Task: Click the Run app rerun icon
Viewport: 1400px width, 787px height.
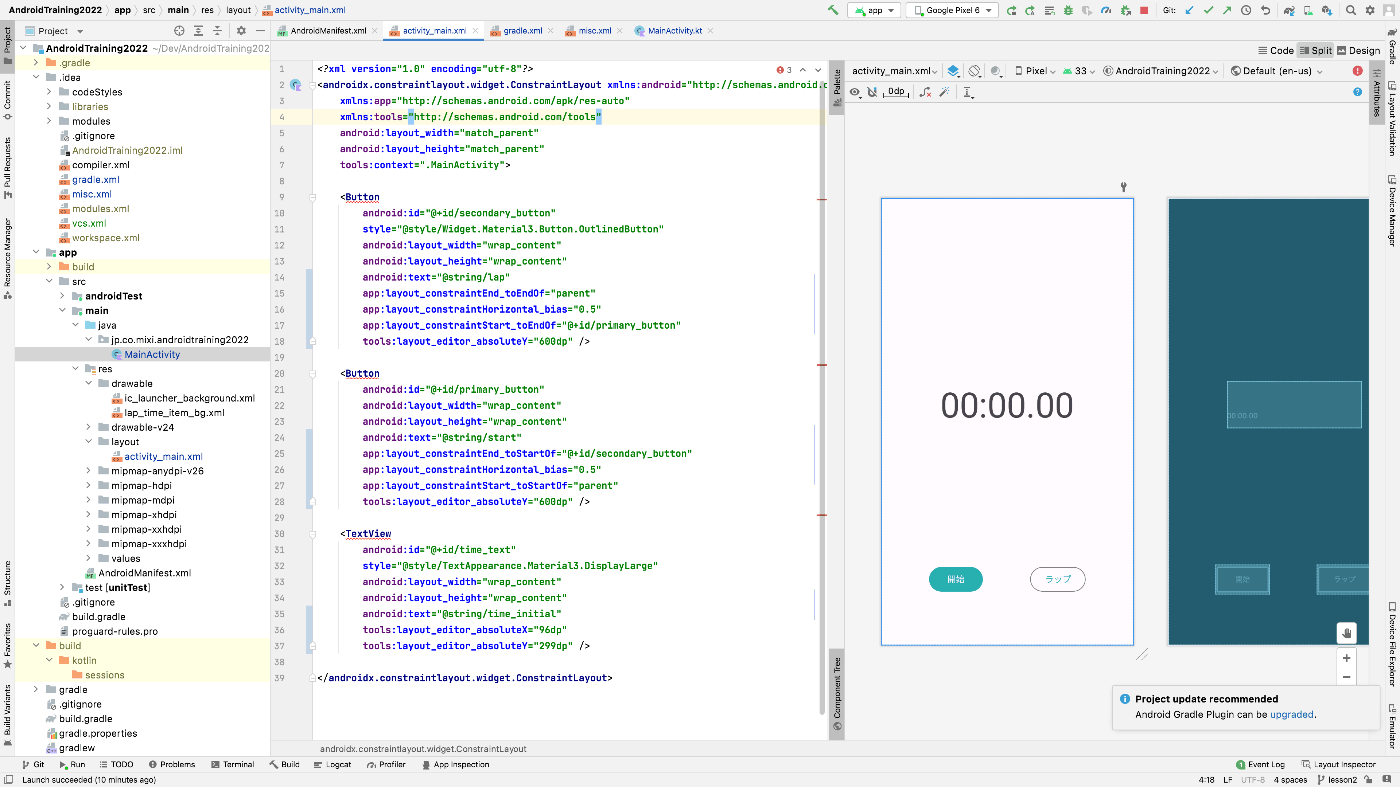Action: (x=1012, y=10)
